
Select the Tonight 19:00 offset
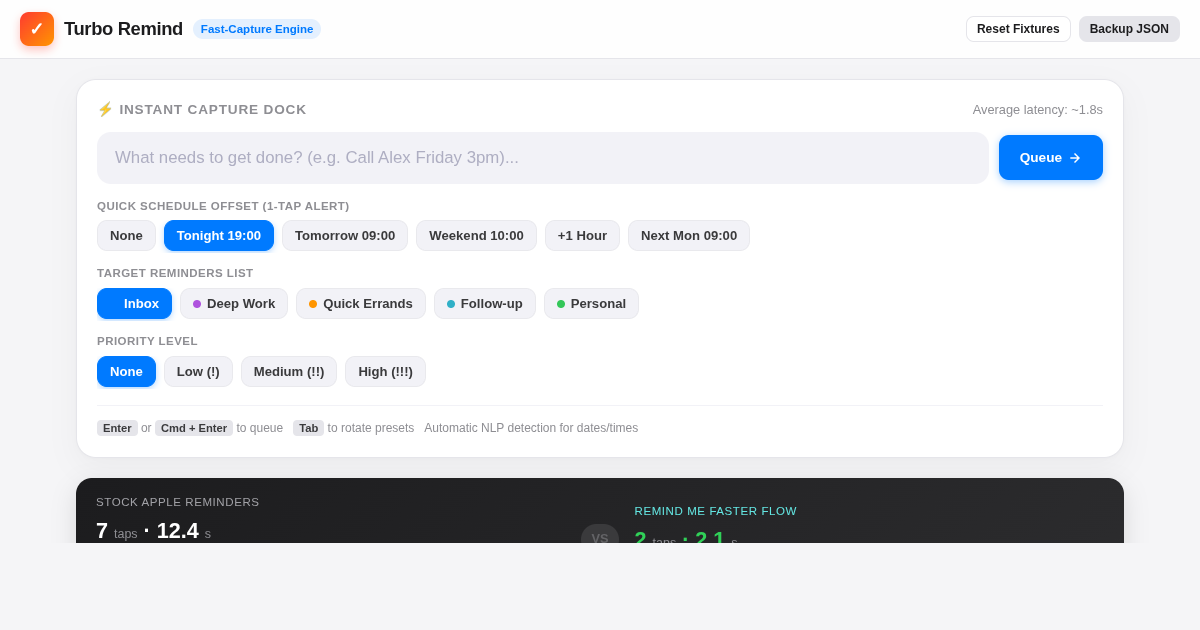[219, 236]
